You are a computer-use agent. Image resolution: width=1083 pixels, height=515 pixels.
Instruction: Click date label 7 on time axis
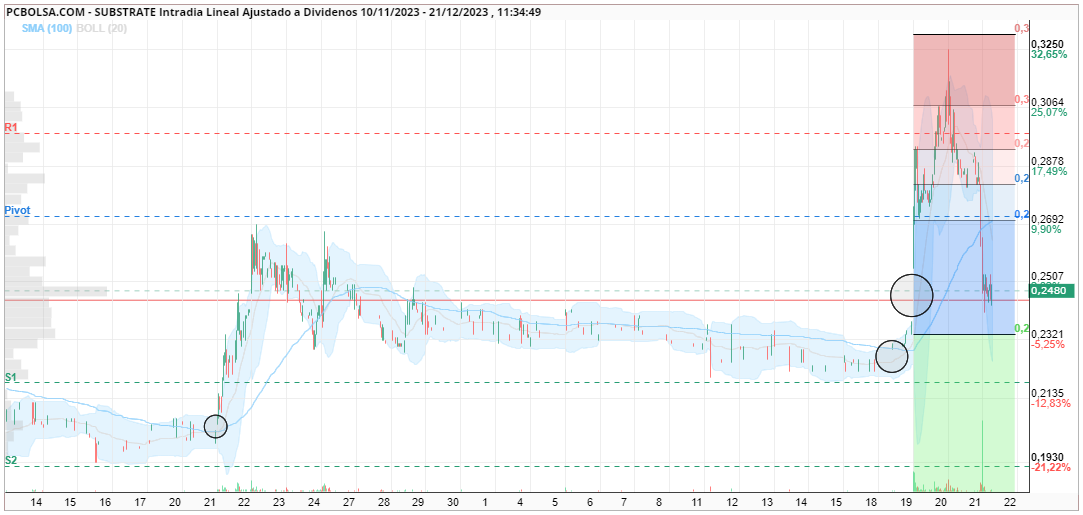click(624, 502)
